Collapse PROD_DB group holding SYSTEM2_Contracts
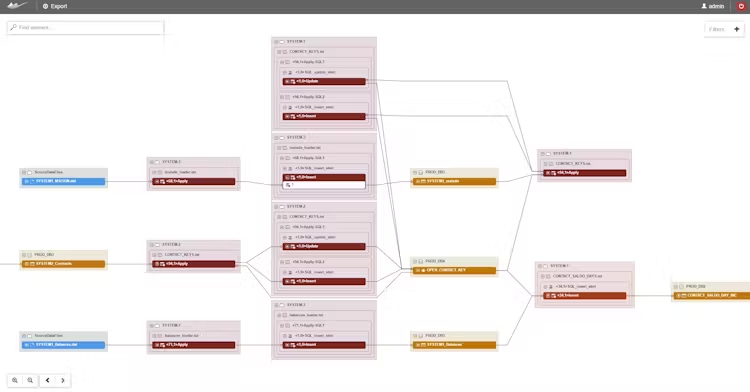750x392 pixels. 24,255
